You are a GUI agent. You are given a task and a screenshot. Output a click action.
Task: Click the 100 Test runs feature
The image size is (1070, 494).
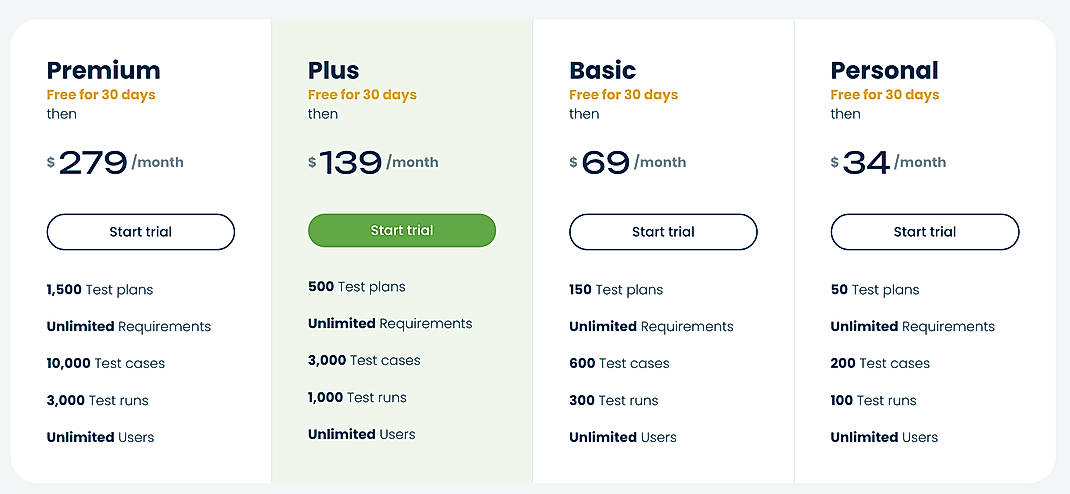point(873,400)
